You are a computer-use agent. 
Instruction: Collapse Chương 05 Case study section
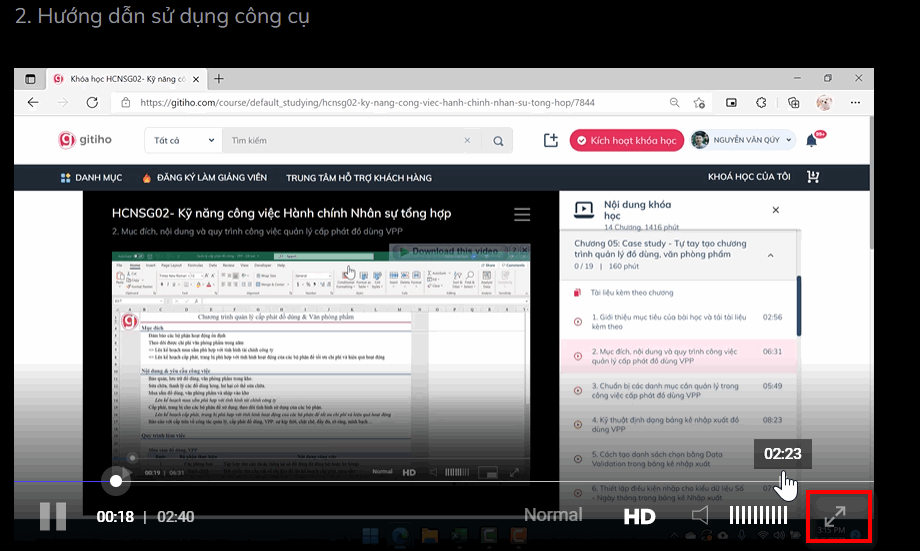tap(770, 255)
